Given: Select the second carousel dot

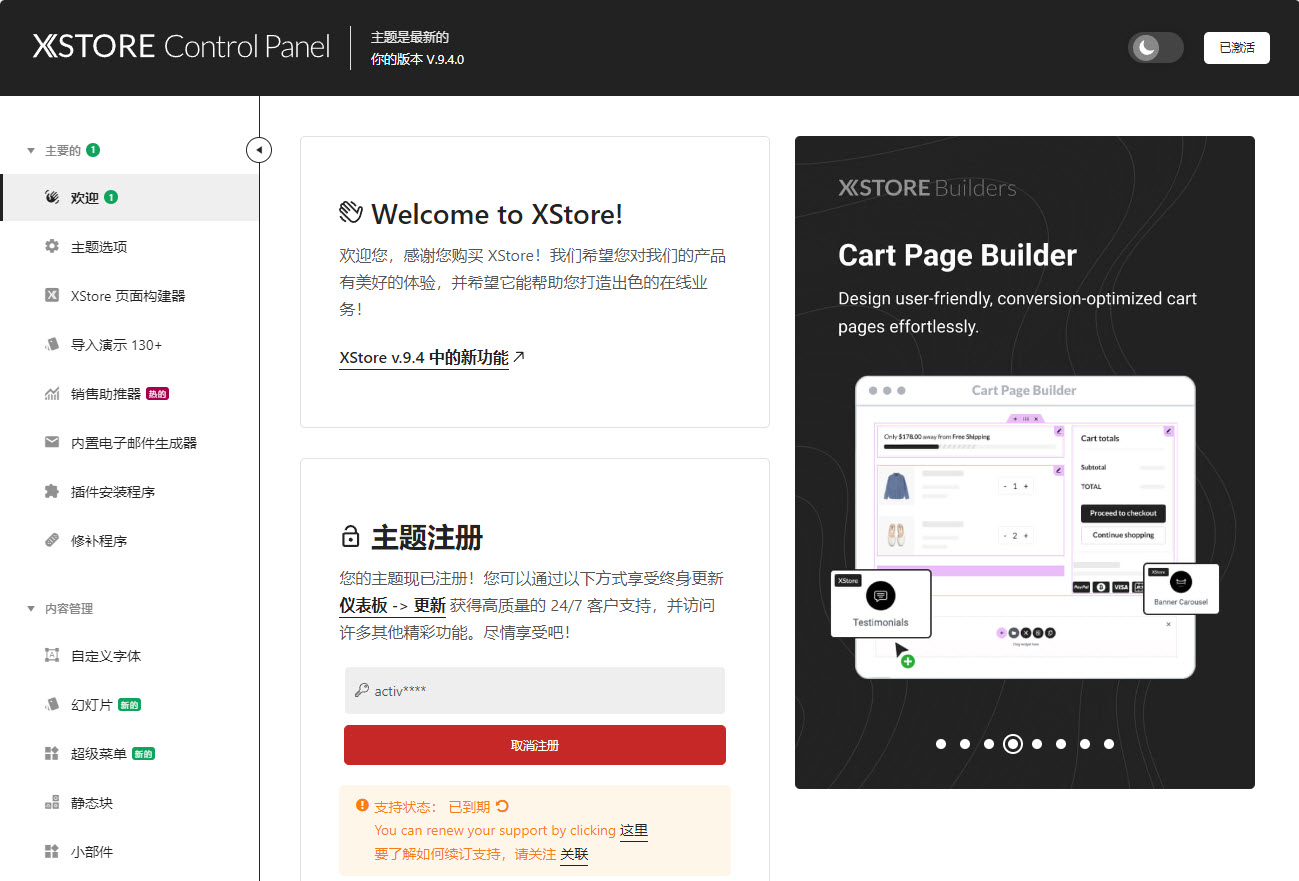Looking at the screenshot, I should coord(964,743).
